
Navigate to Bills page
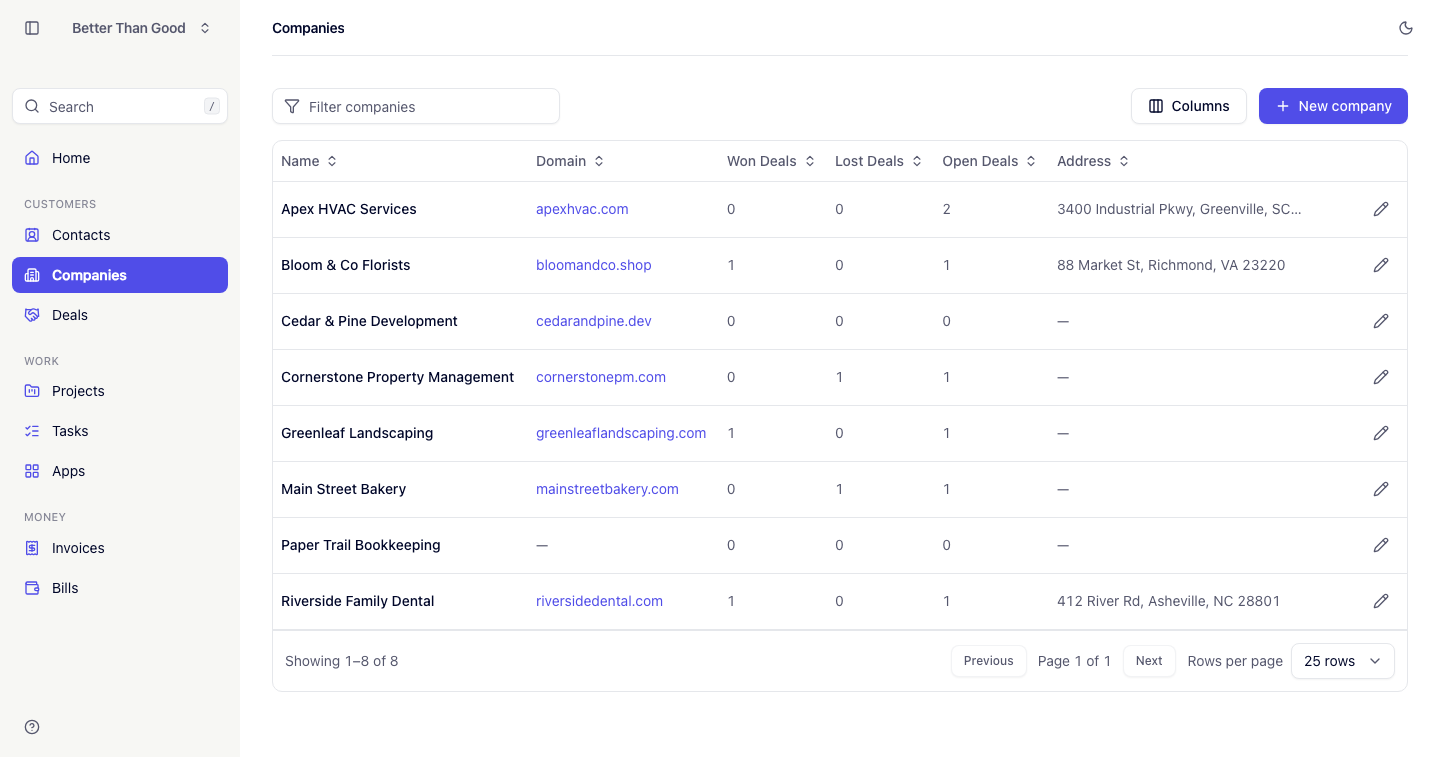120,588
